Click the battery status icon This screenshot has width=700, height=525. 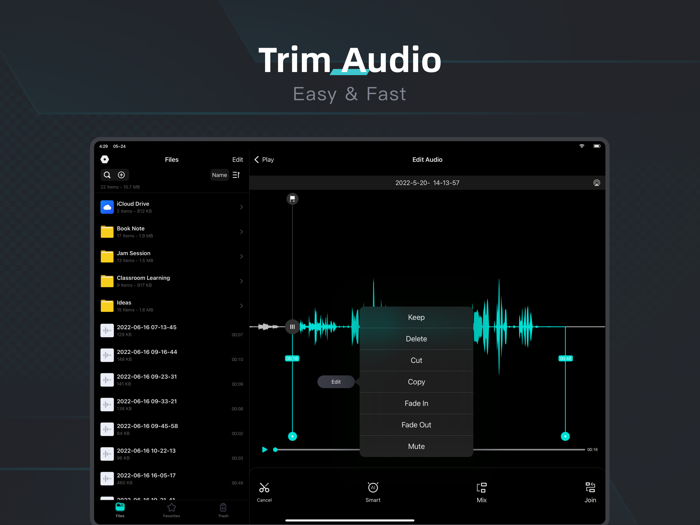[597, 146]
